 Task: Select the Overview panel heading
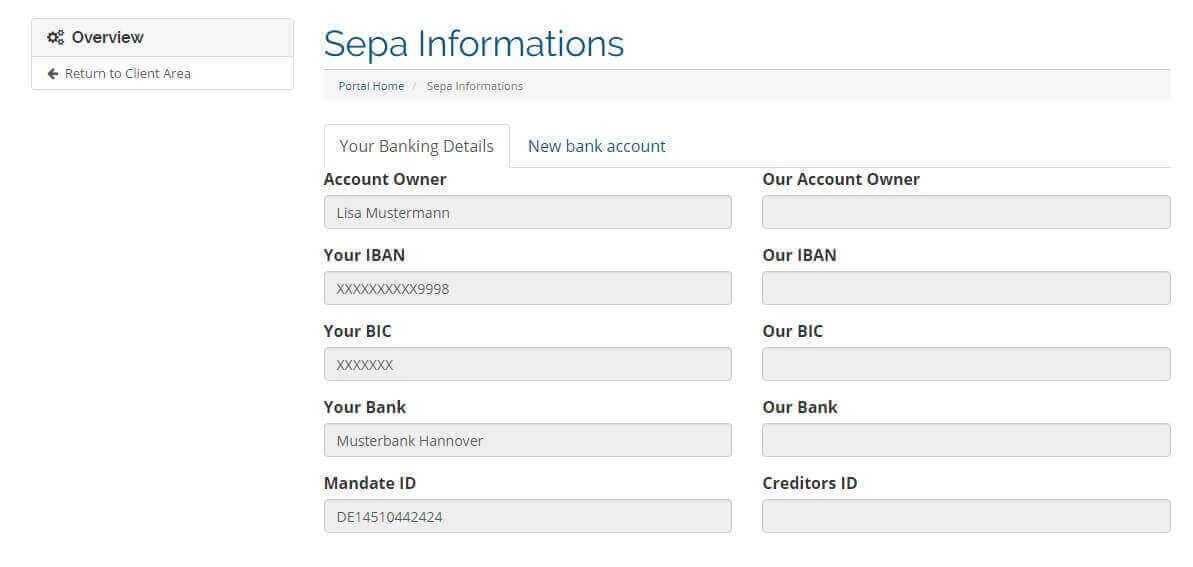(x=107, y=38)
